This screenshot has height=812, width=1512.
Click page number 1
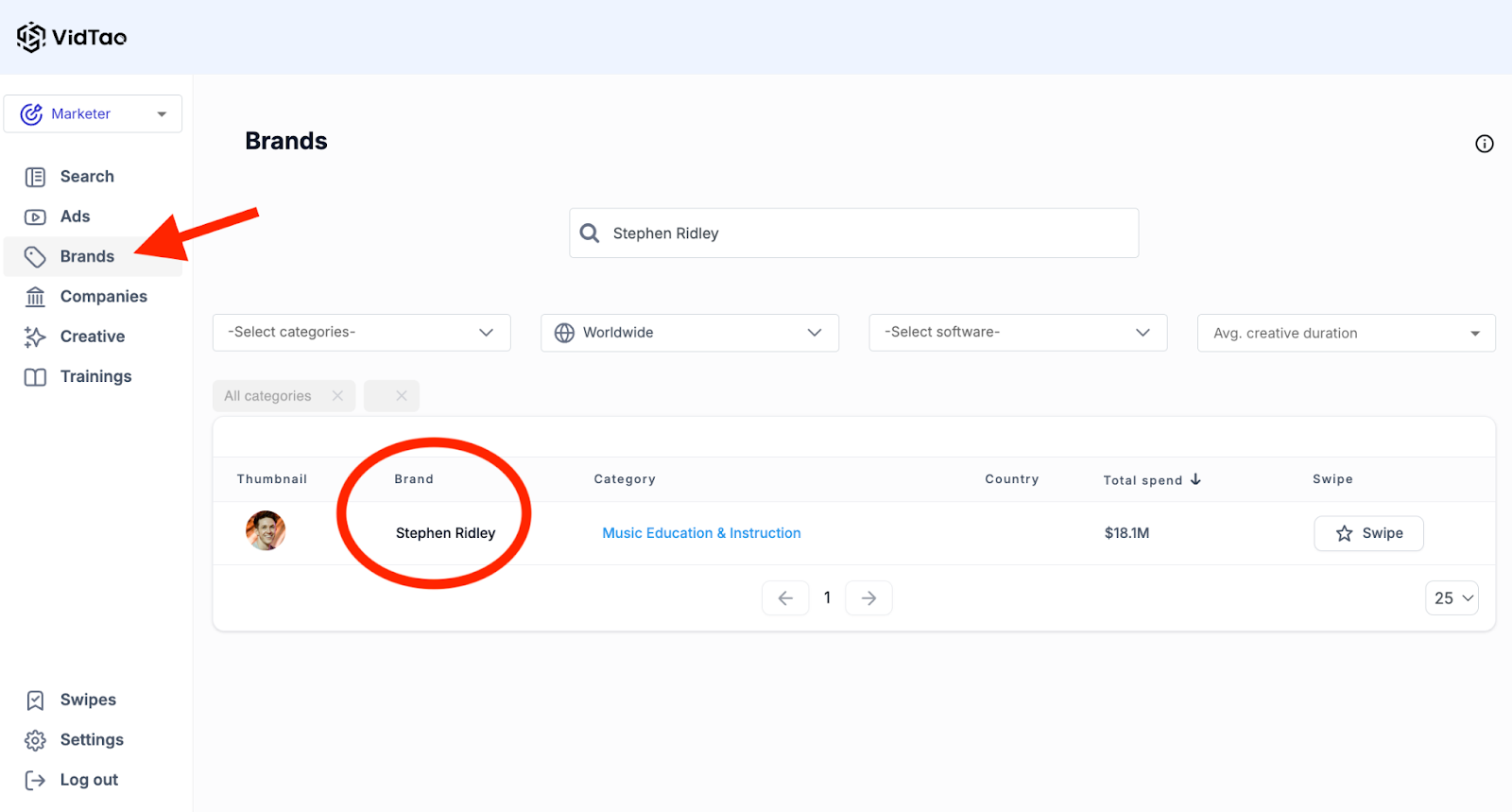pyautogui.click(x=827, y=597)
